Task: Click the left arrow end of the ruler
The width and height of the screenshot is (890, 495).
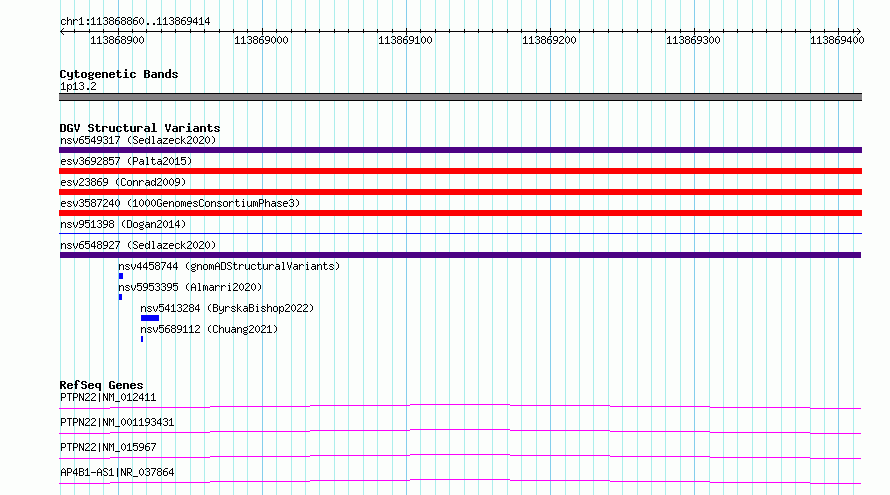Action: (x=62, y=32)
